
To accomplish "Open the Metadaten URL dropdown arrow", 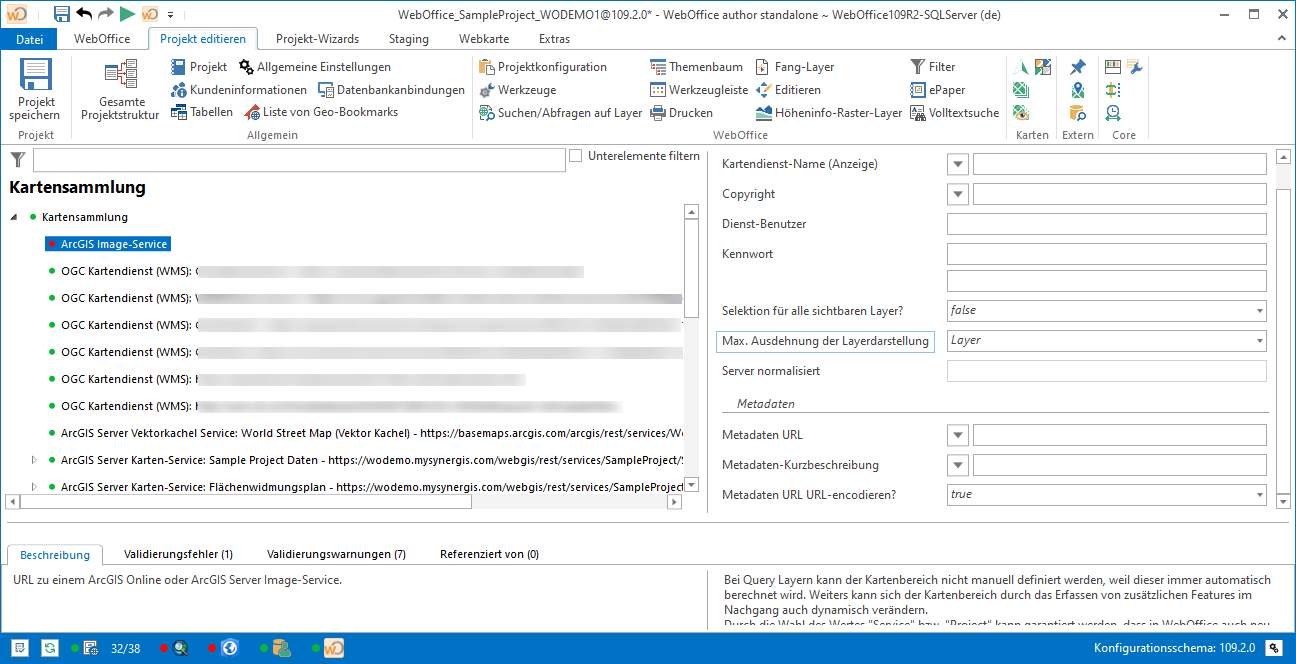I will [x=957, y=434].
